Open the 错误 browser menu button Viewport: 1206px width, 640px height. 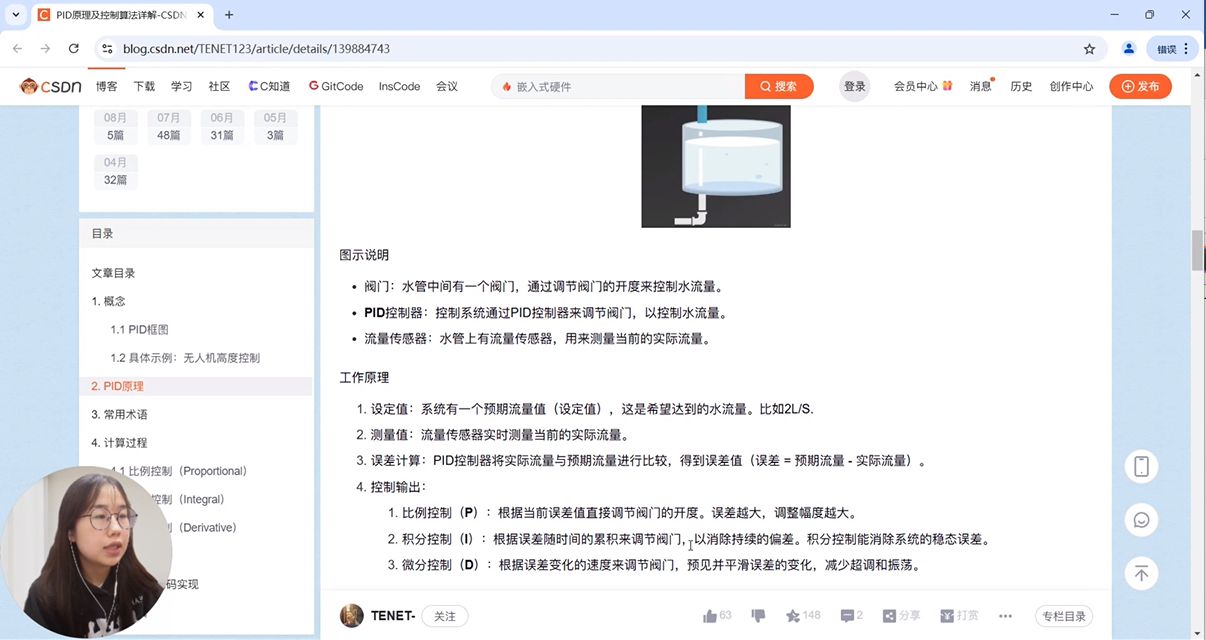click(x=1173, y=48)
